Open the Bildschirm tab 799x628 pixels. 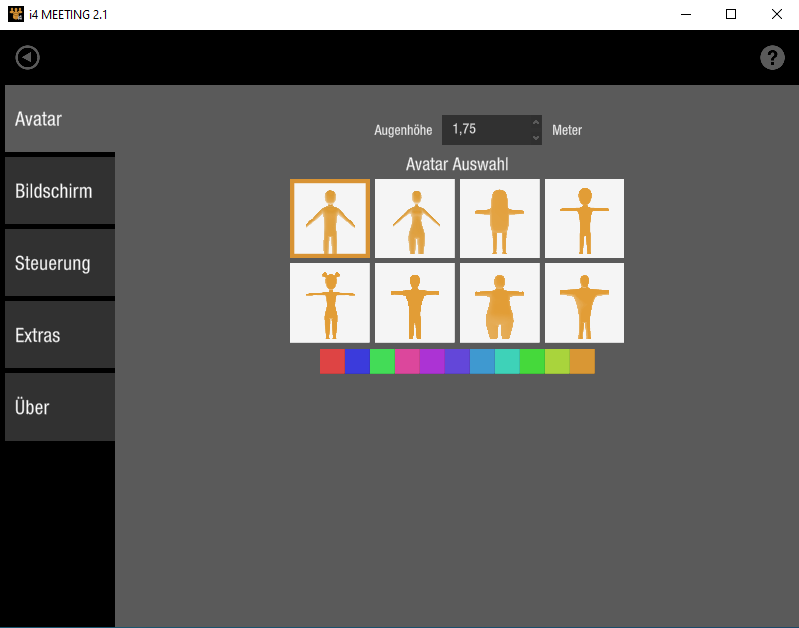pyautogui.click(x=60, y=191)
